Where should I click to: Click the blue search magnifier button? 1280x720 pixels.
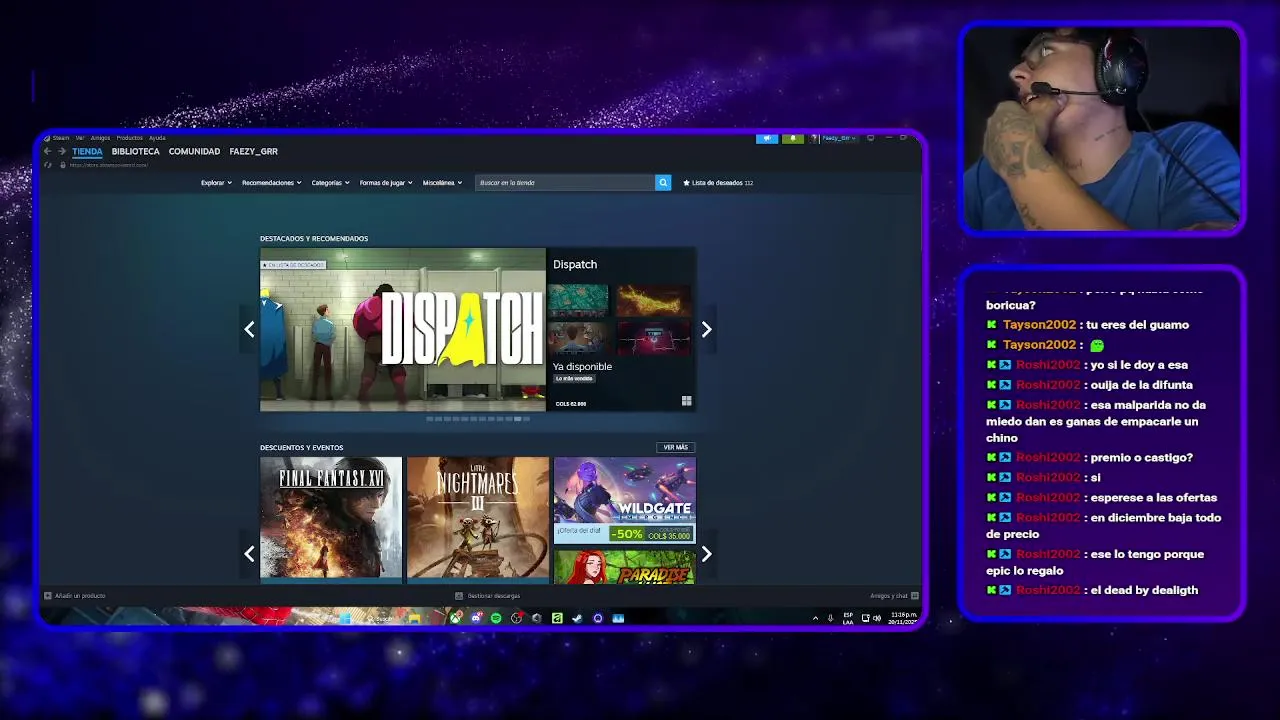[x=663, y=183]
